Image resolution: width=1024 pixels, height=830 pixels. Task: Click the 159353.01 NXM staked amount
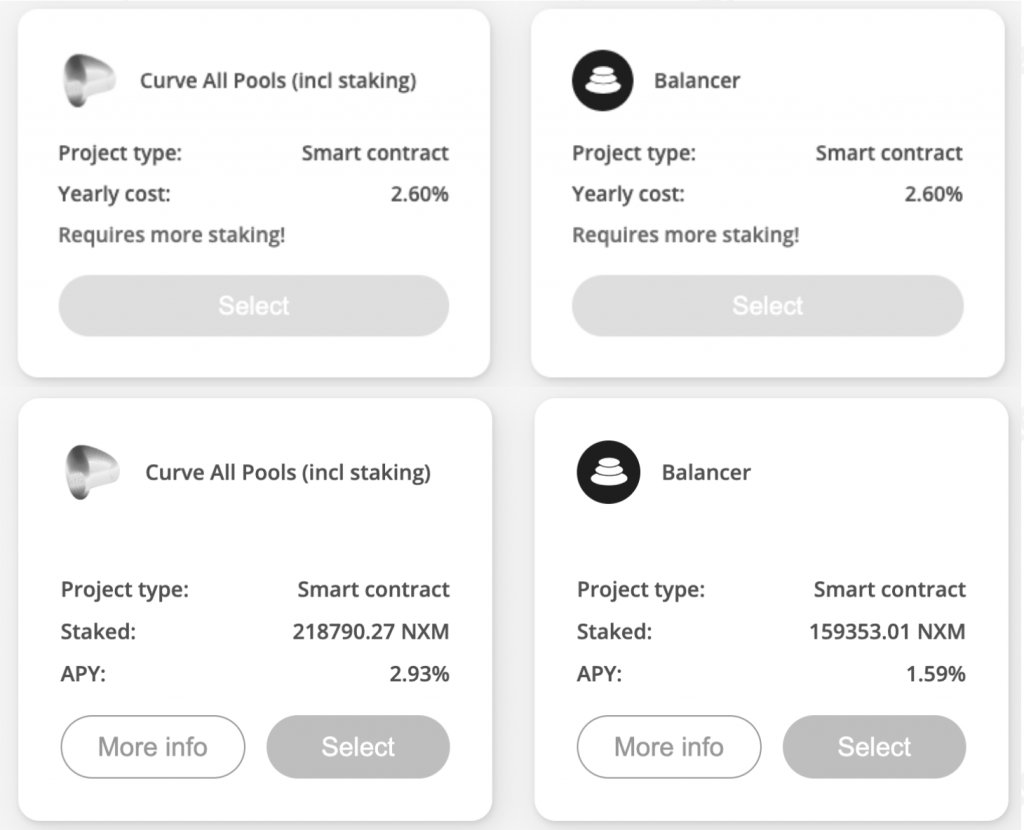click(x=887, y=632)
